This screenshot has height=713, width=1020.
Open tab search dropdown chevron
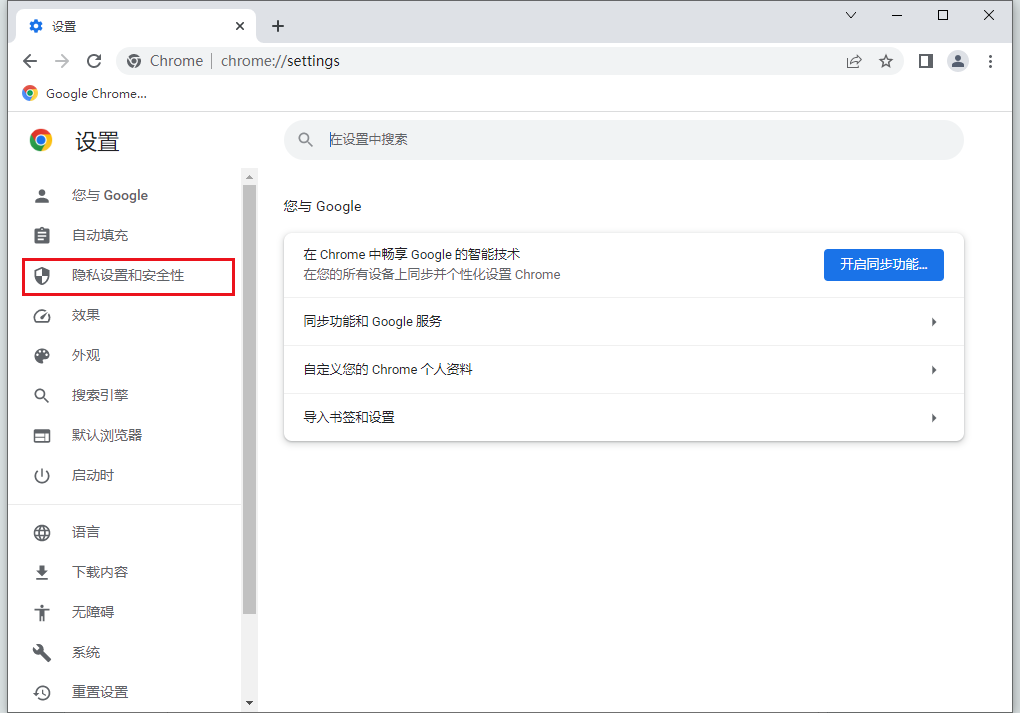[851, 15]
